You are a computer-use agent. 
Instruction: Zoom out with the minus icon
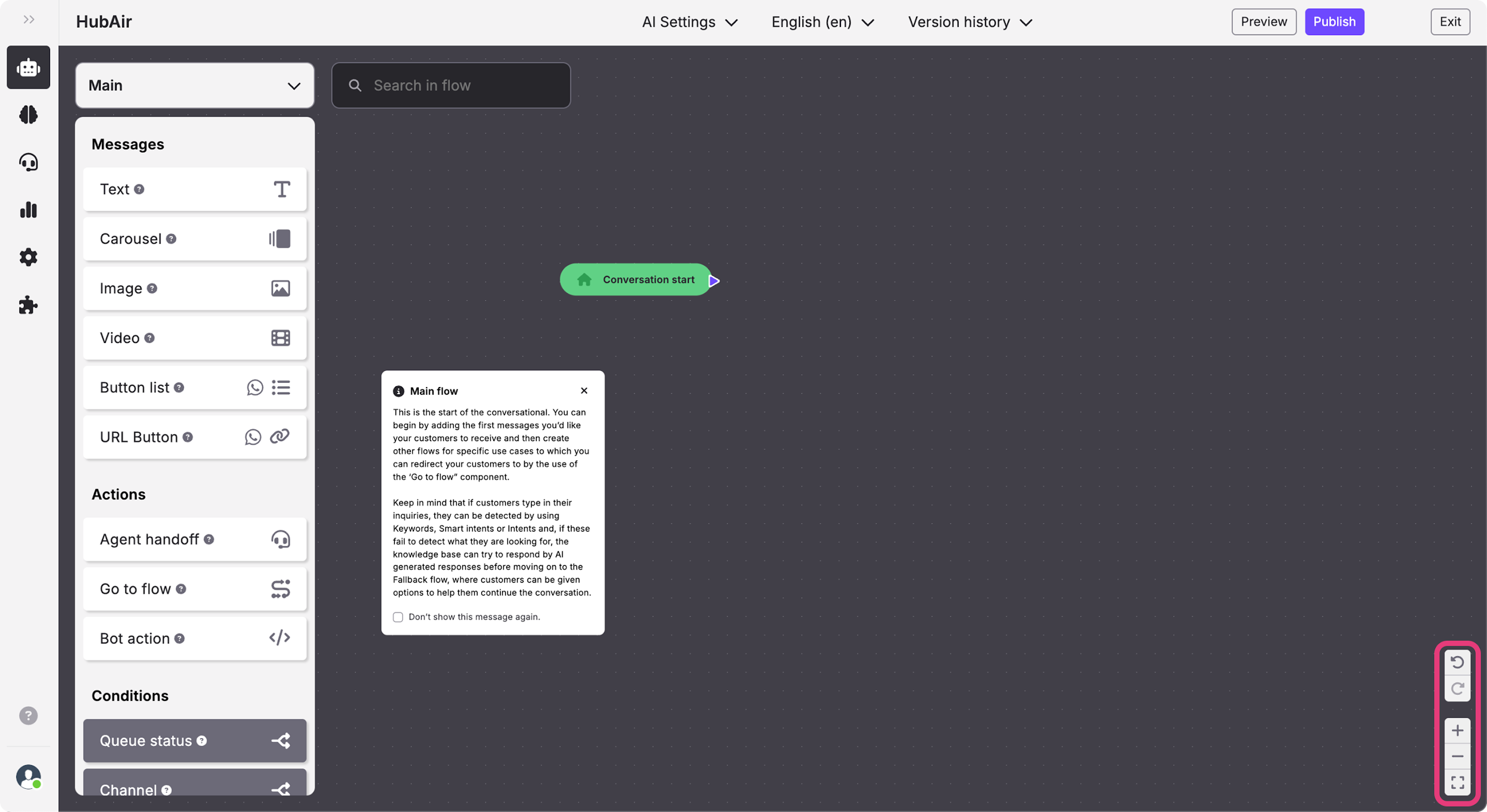coord(1457,756)
